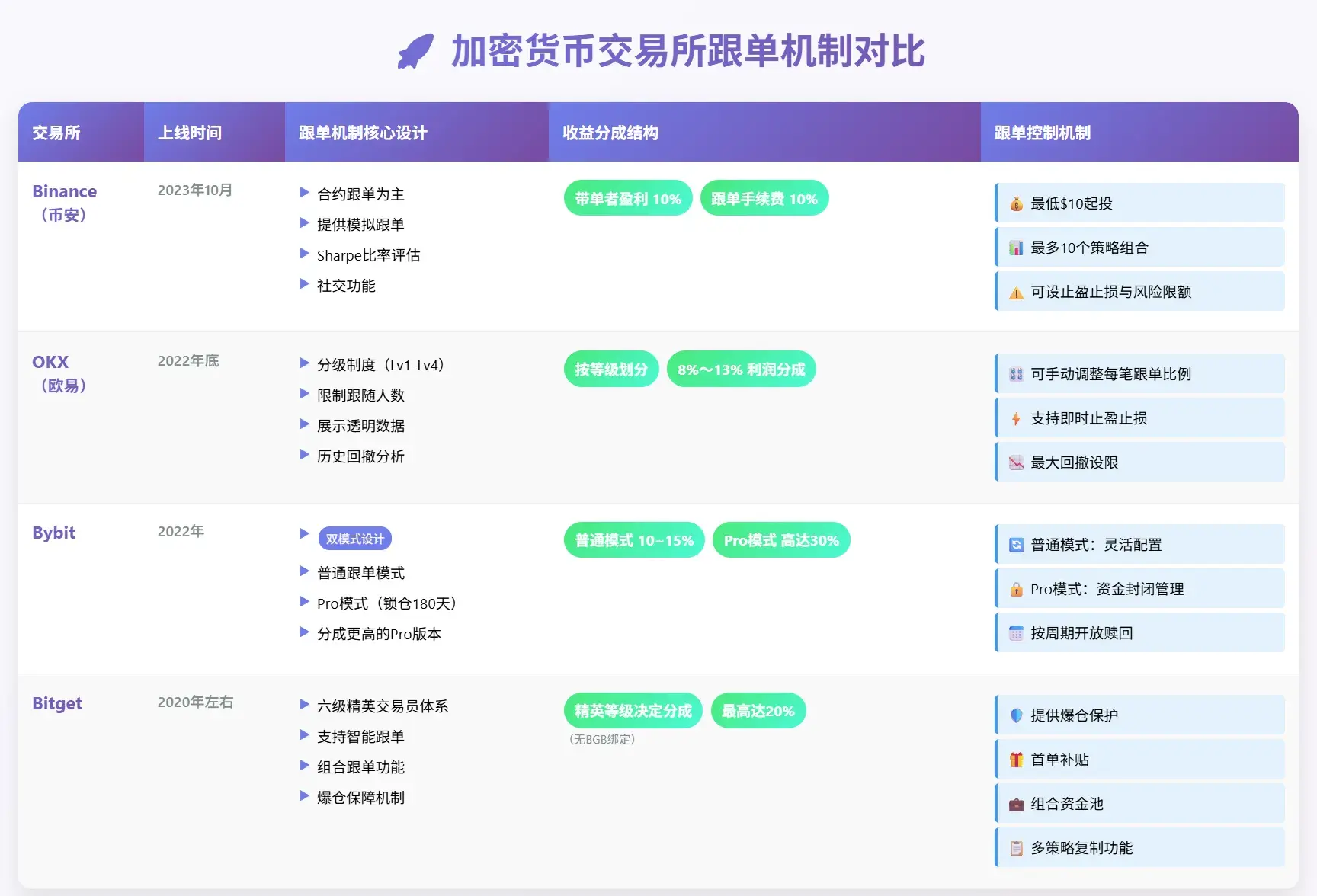Click the 多策略复制功能 control card
The image size is (1317, 896).
[1139, 848]
